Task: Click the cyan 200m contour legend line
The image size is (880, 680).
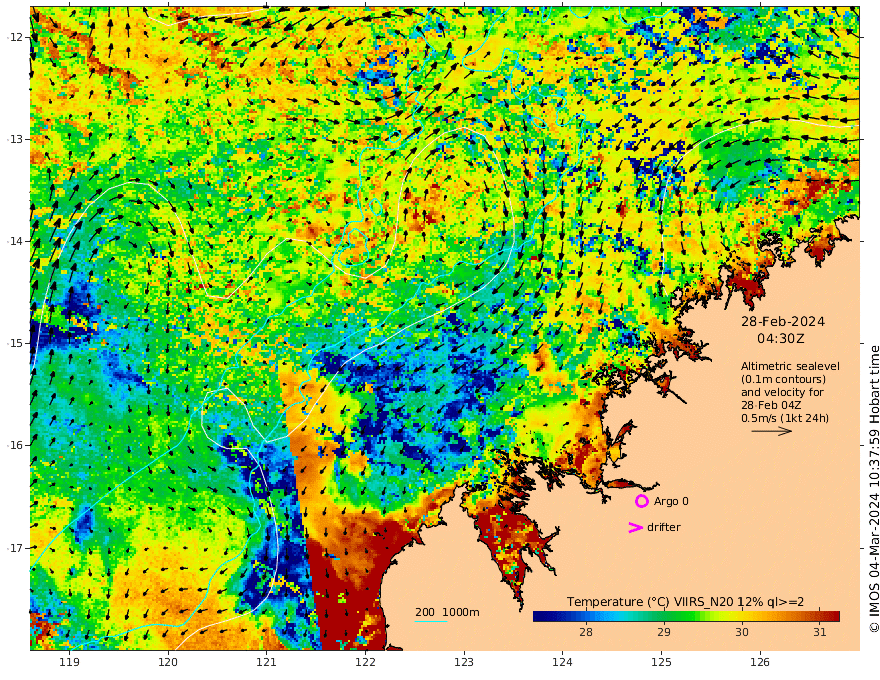Action: [430, 621]
